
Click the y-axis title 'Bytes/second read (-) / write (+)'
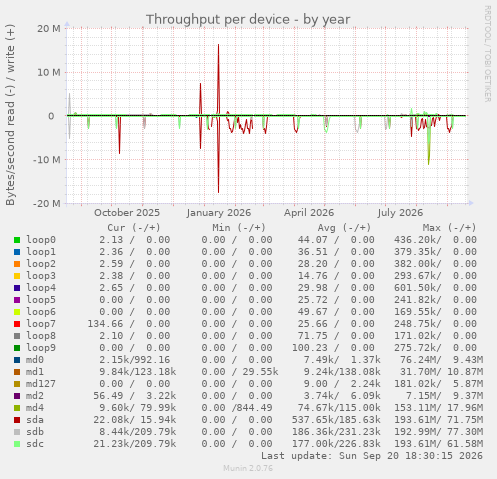tap(10, 115)
